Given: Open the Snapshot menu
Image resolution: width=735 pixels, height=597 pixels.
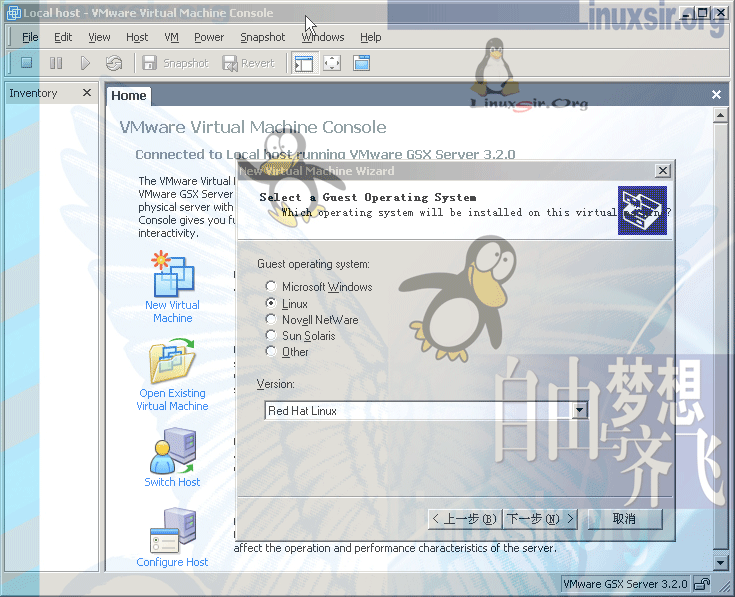Looking at the screenshot, I should coord(262,37).
